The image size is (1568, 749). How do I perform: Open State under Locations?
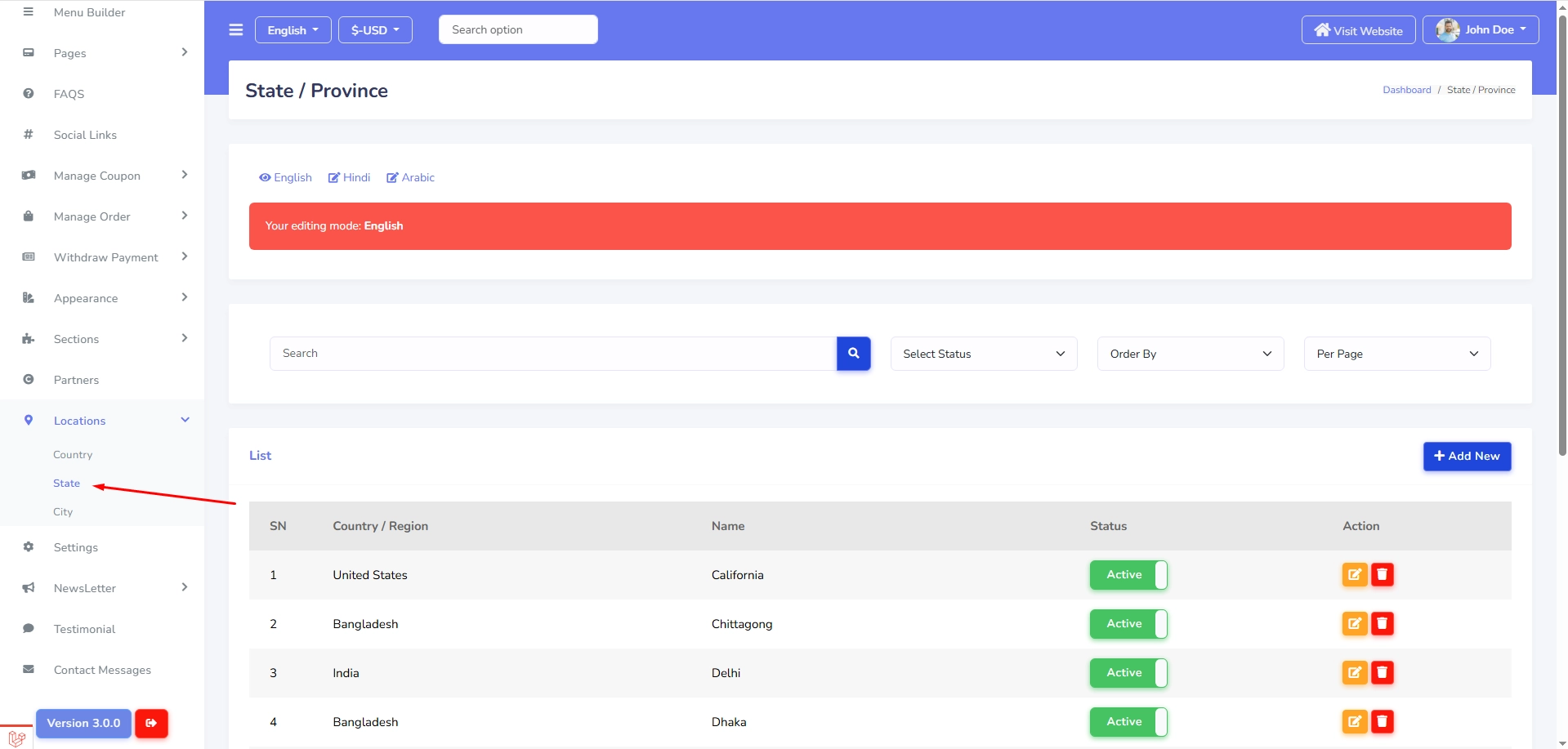tap(66, 484)
